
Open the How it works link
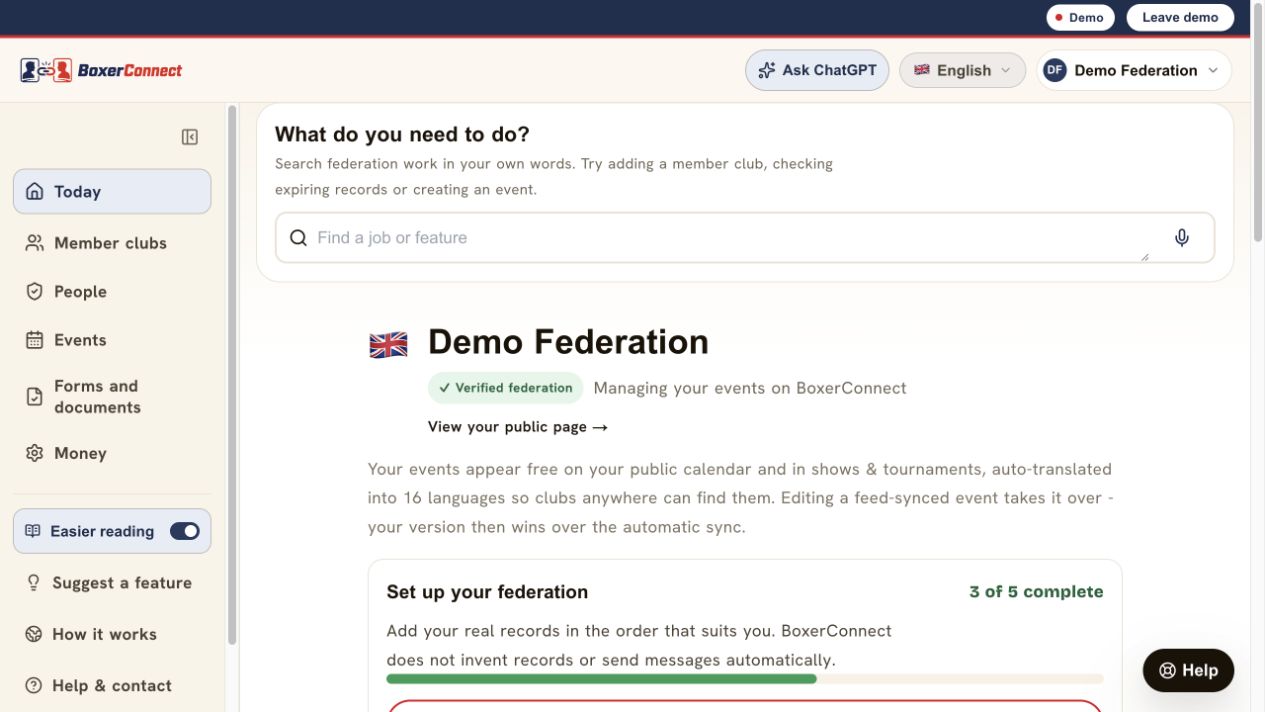[x=112, y=634]
